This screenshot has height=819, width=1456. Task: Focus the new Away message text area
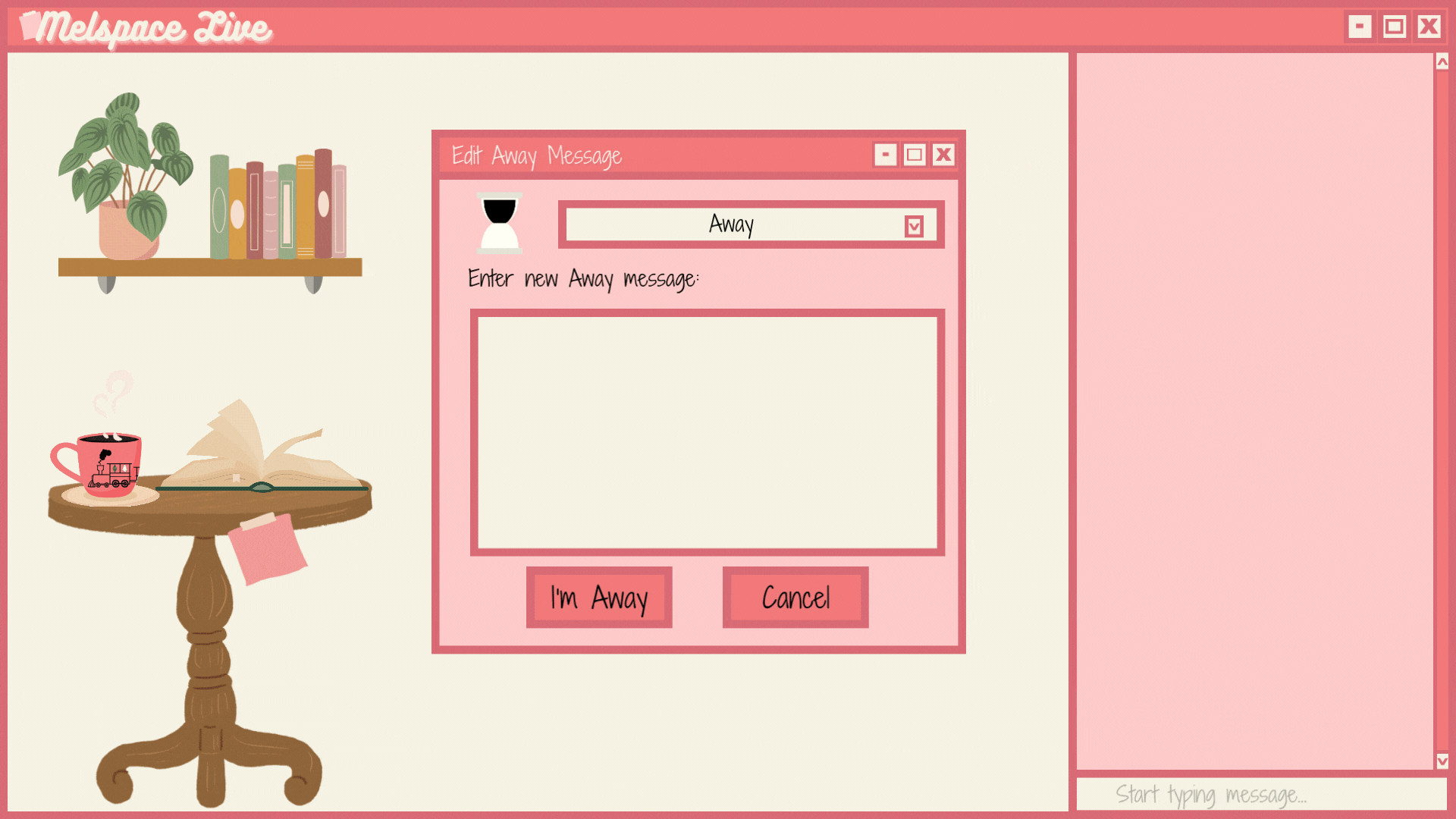(707, 432)
